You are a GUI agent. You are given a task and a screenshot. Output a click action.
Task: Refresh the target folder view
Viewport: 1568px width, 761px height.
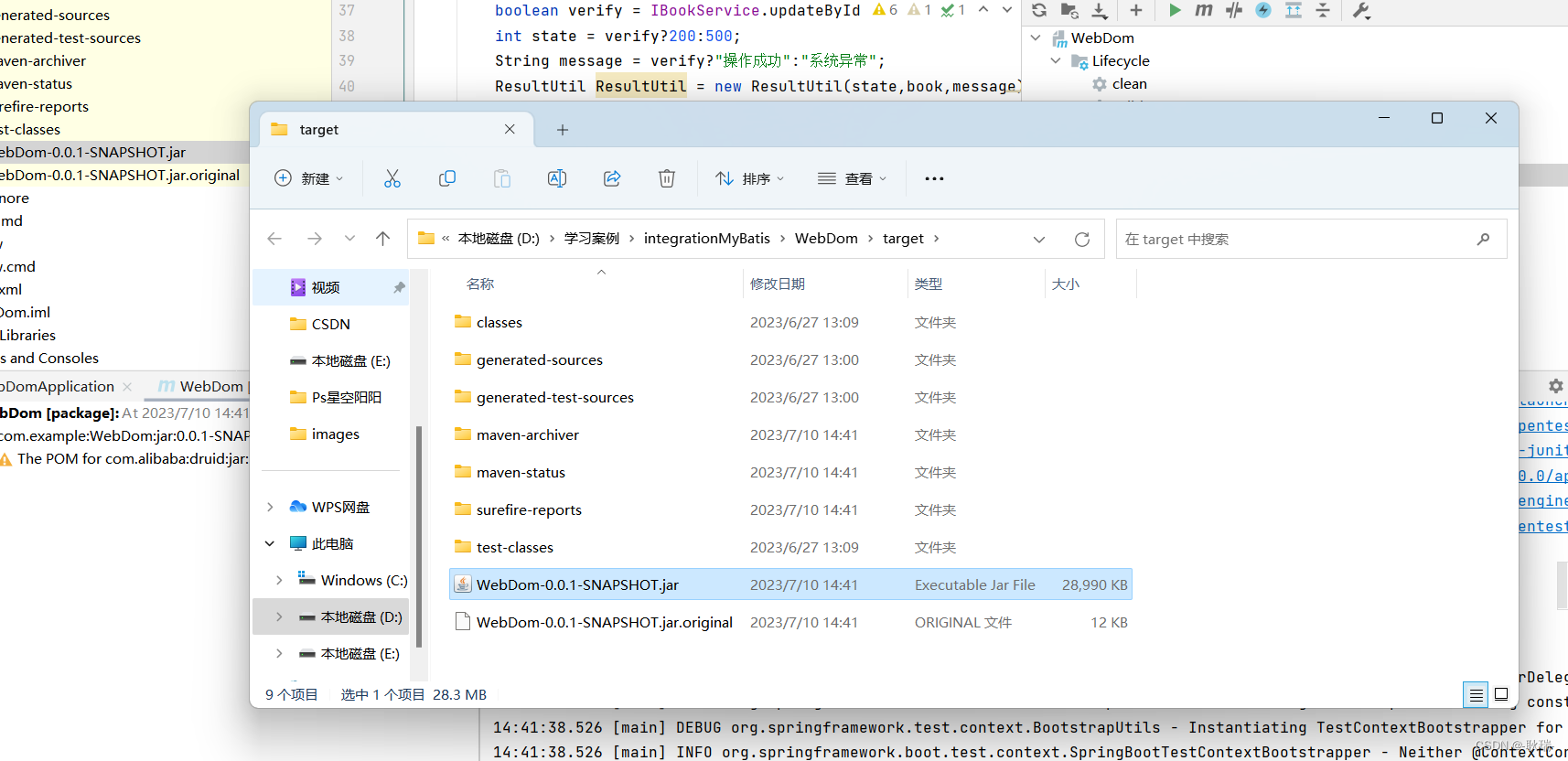tap(1082, 239)
